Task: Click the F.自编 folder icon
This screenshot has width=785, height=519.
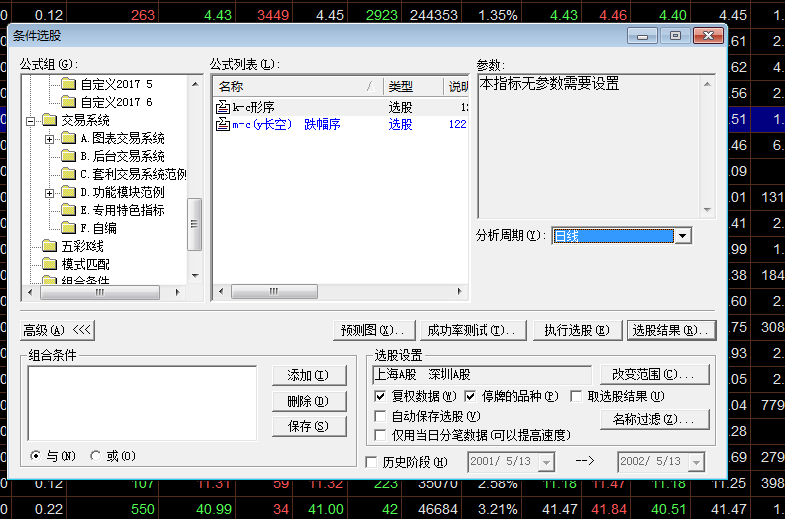Action: click(68, 228)
